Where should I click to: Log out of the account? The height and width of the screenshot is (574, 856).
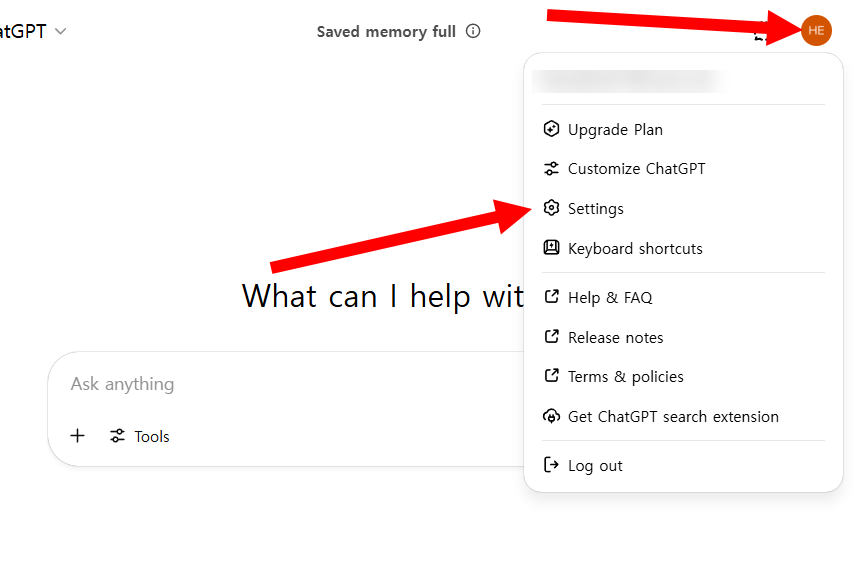coord(683,466)
